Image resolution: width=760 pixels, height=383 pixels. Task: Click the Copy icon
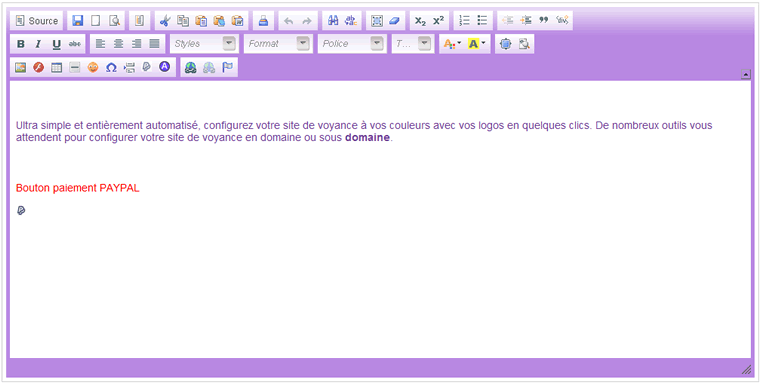point(183,21)
